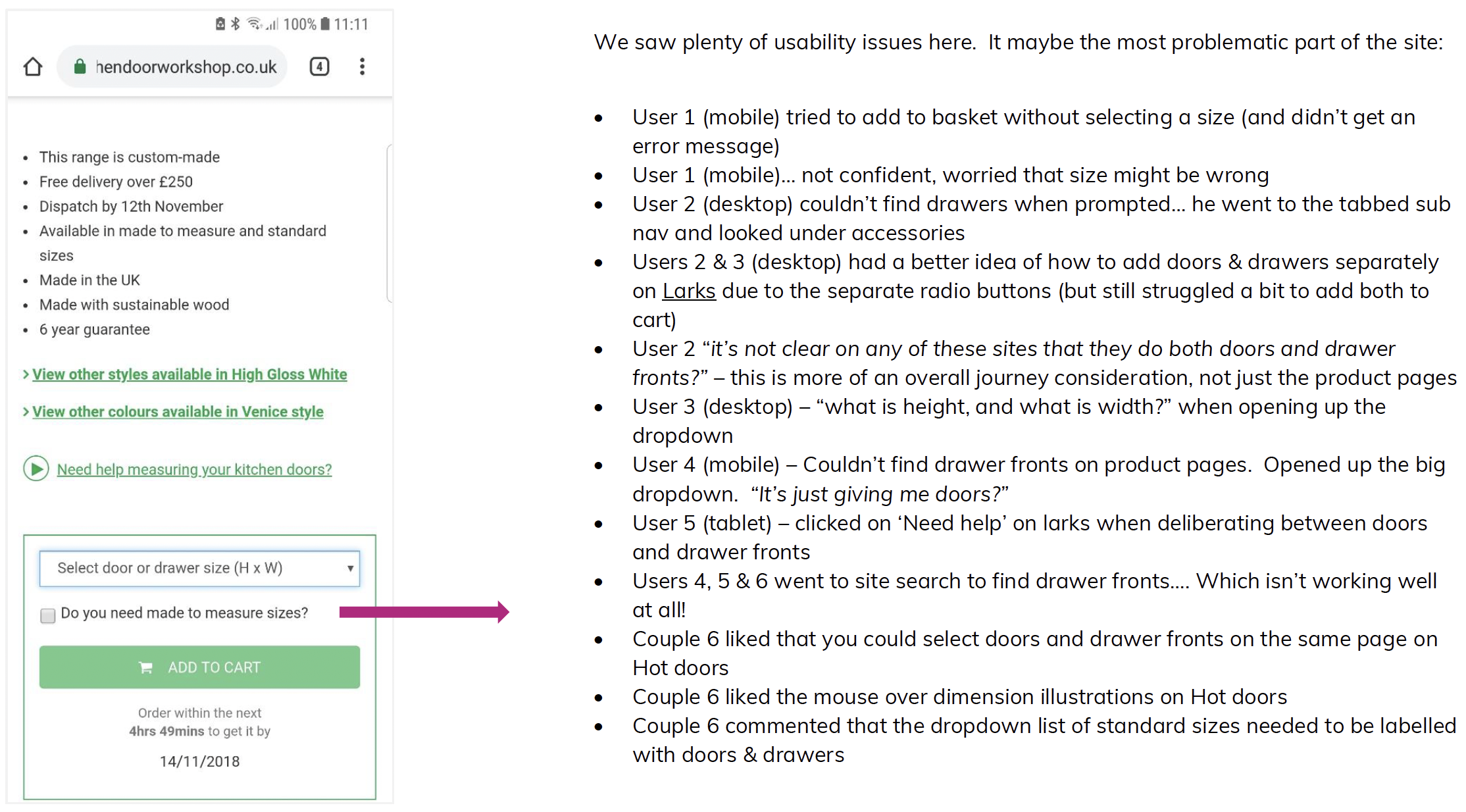Open 'View other colours available in Venice style'
The image size is (1466, 812).
(178, 411)
